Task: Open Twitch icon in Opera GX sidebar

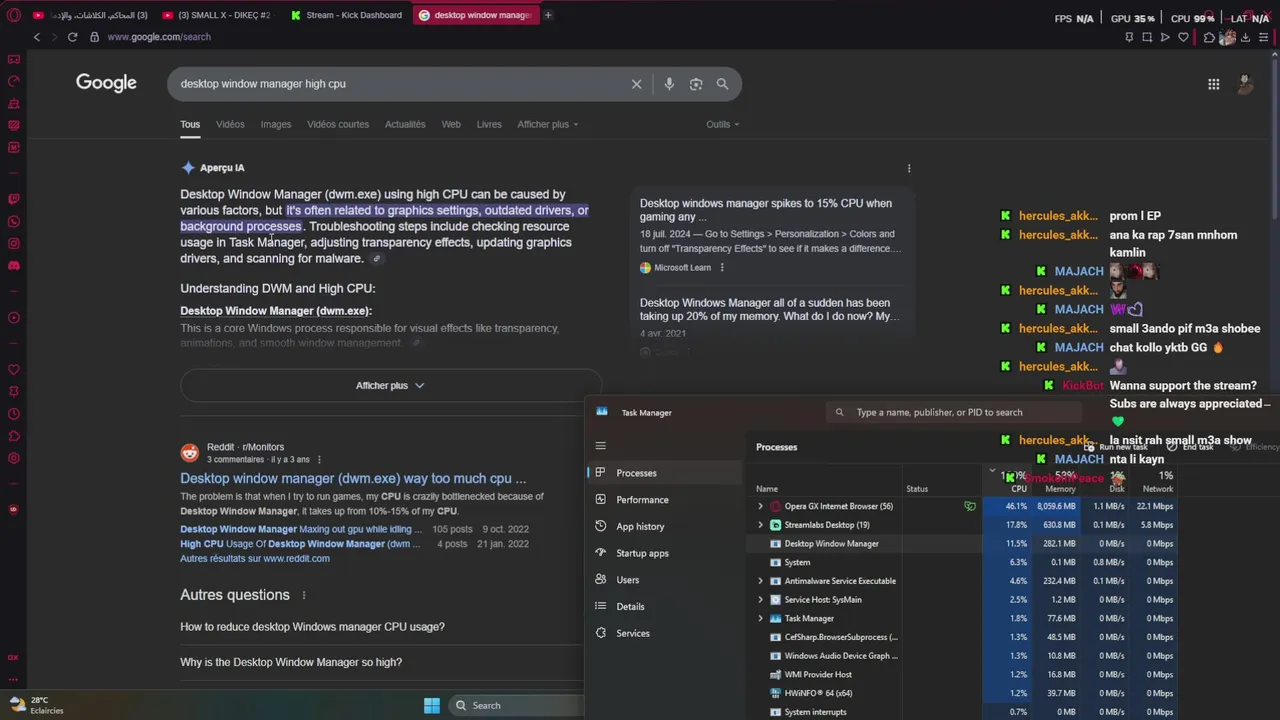Action: click(13, 199)
